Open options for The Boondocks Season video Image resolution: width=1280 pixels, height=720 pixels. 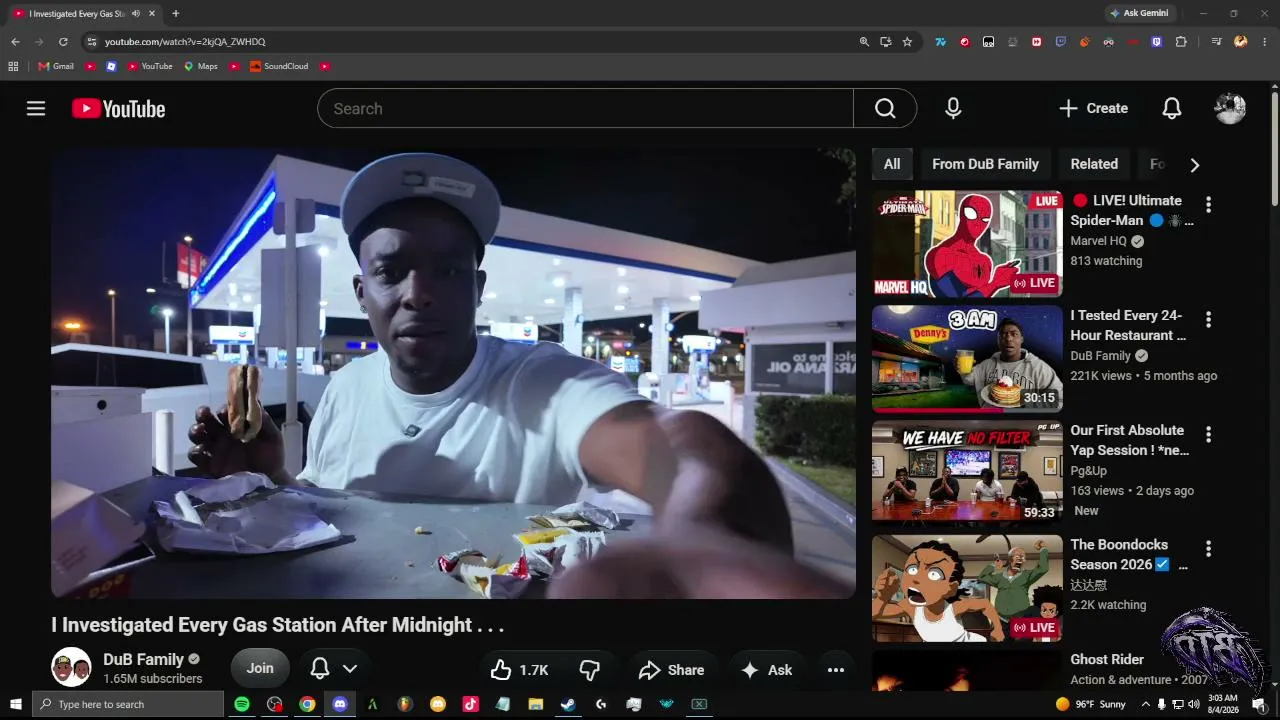click(x=1208, y=549)
